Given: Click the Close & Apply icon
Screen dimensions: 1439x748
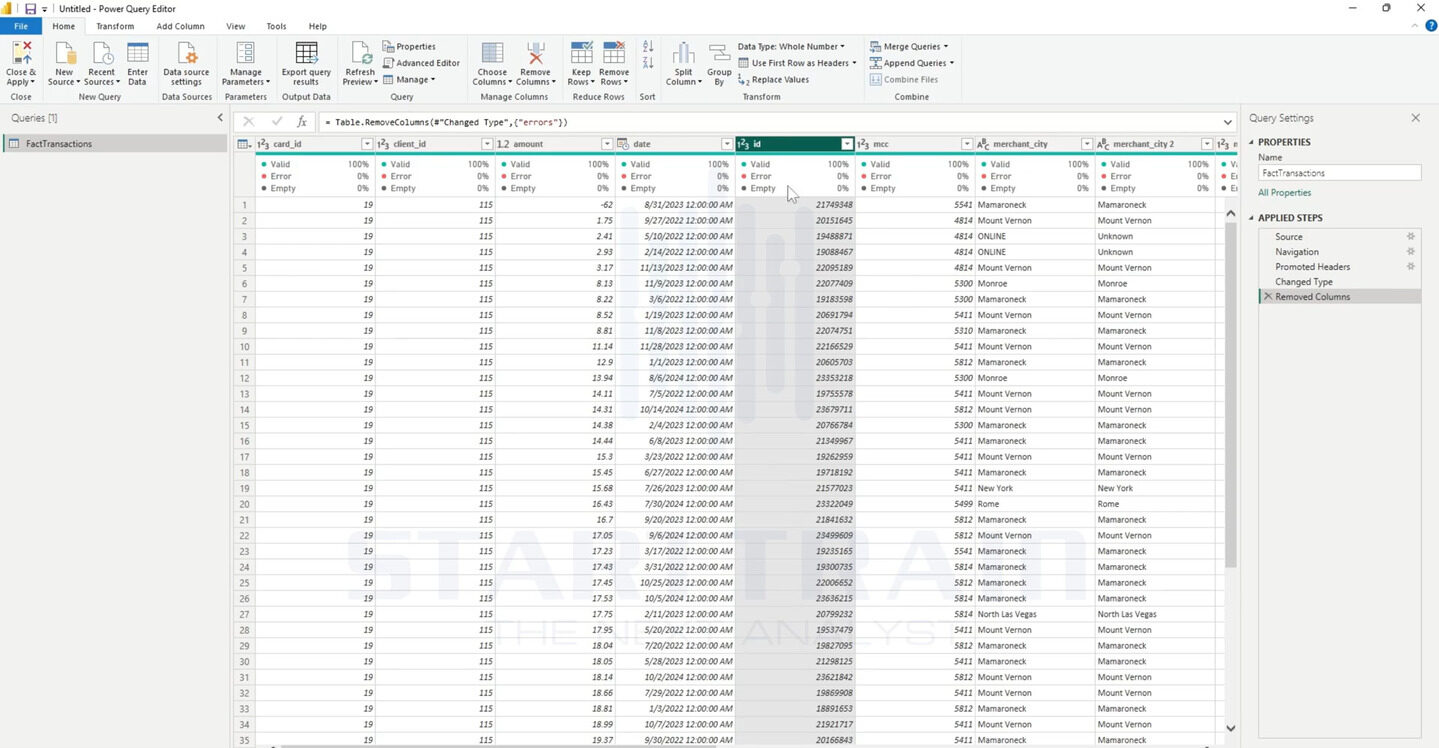Looking at the screenshot, I should [x=20, y=53].
